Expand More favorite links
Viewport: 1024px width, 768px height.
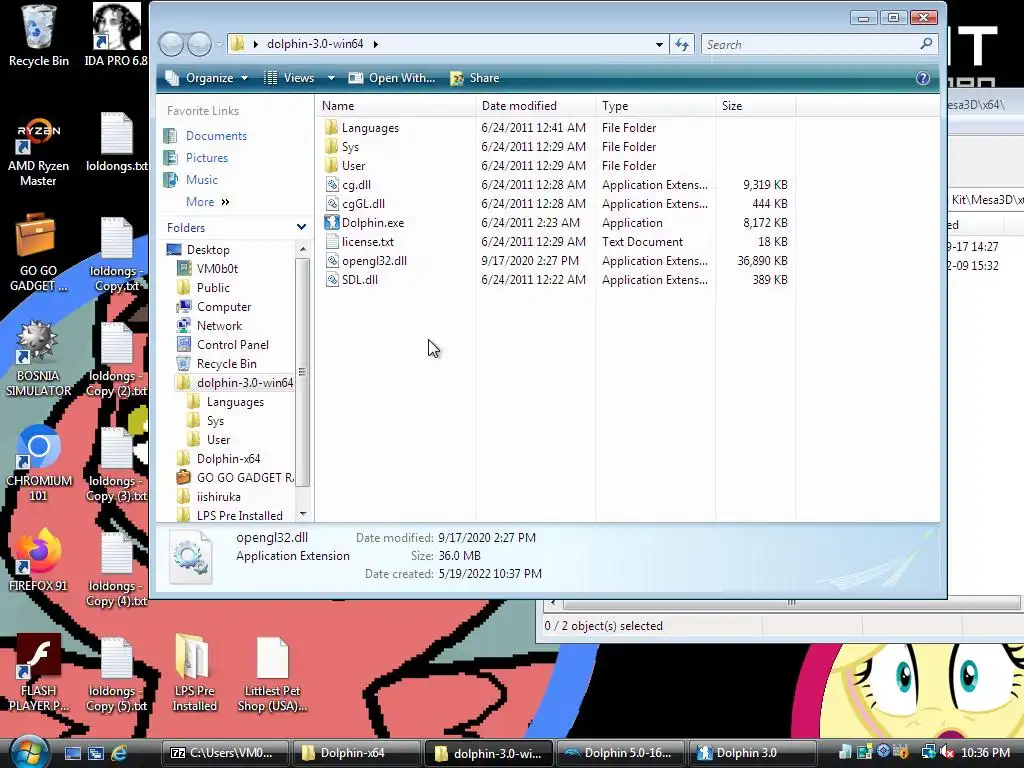click(207, 202)
